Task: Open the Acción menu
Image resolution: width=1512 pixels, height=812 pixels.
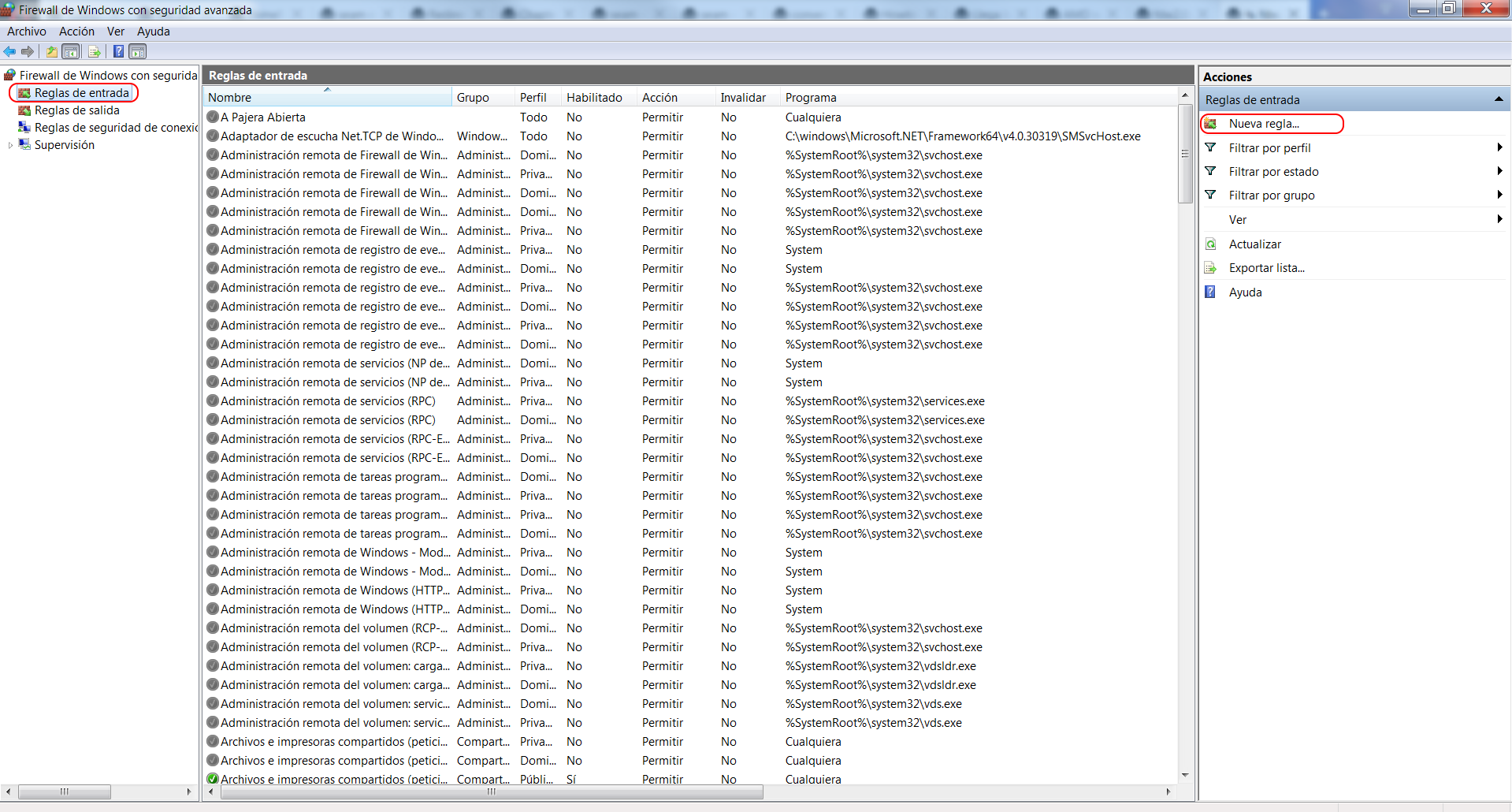Action: point(76,32)
